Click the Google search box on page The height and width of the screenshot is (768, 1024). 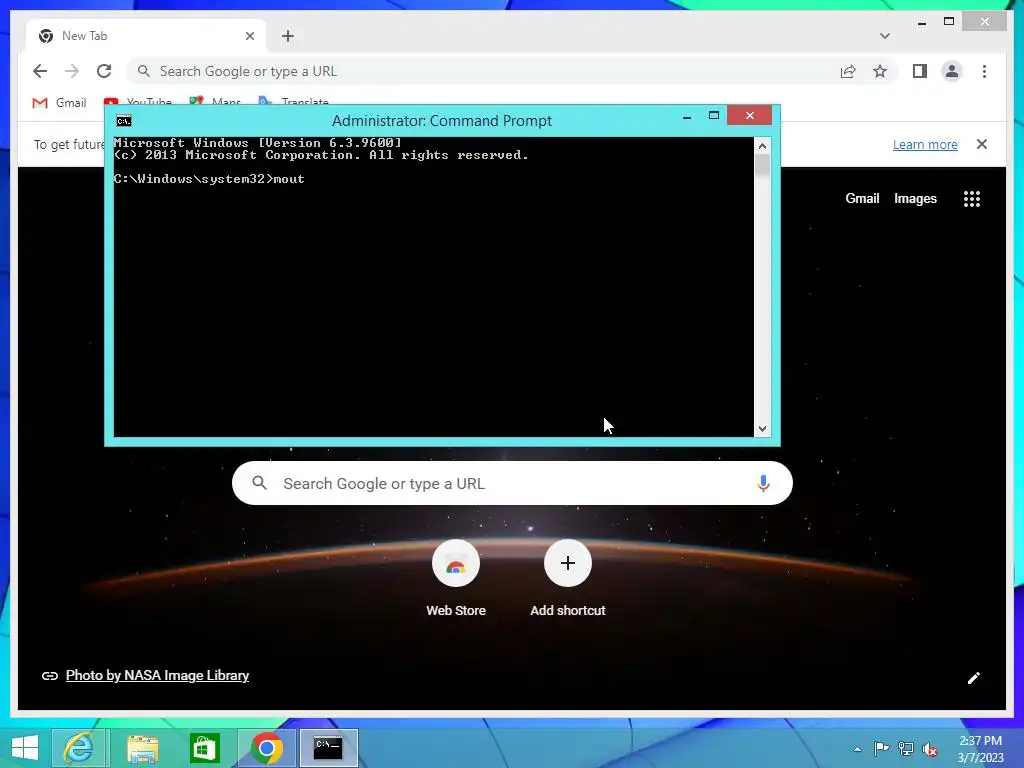point(512,483)
